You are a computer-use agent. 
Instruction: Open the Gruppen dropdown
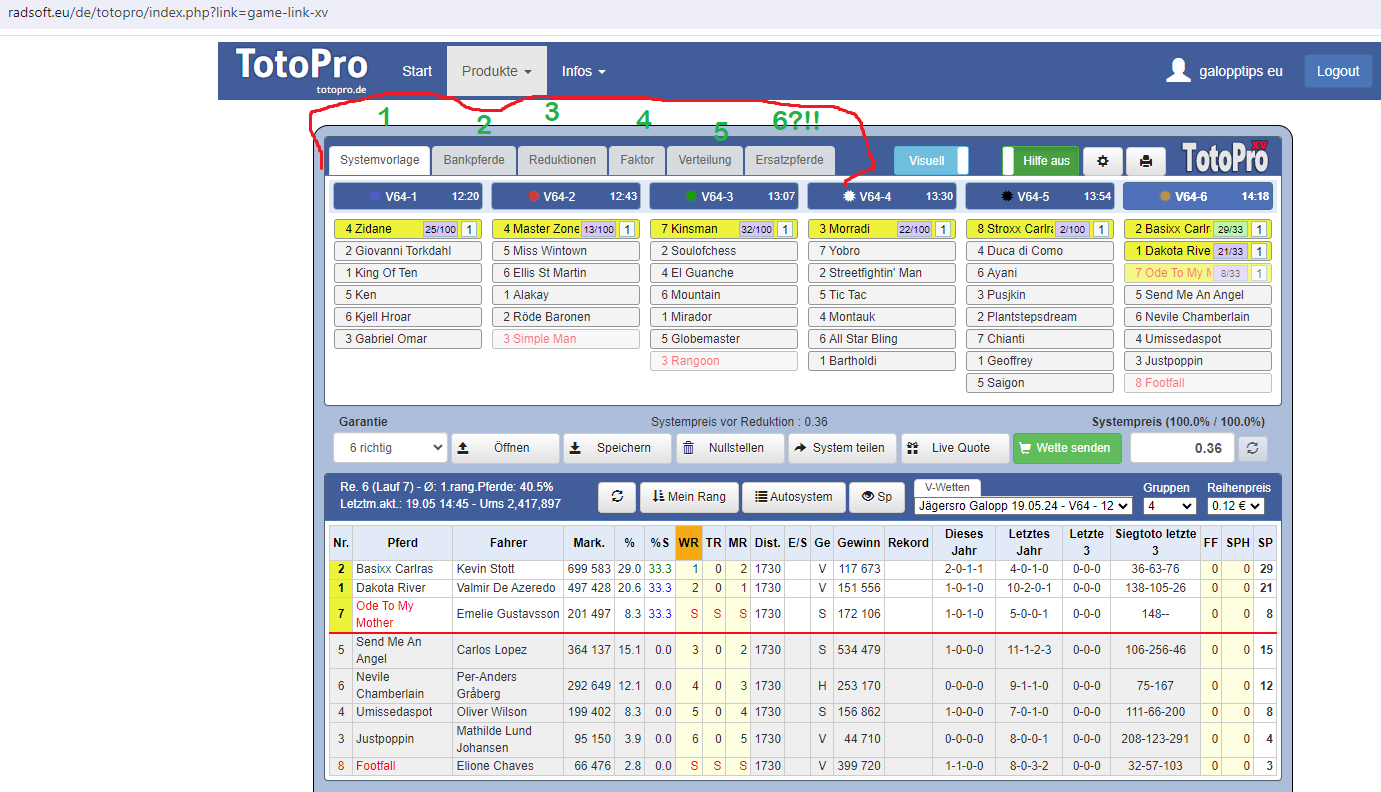click(x=1169, y=506)
